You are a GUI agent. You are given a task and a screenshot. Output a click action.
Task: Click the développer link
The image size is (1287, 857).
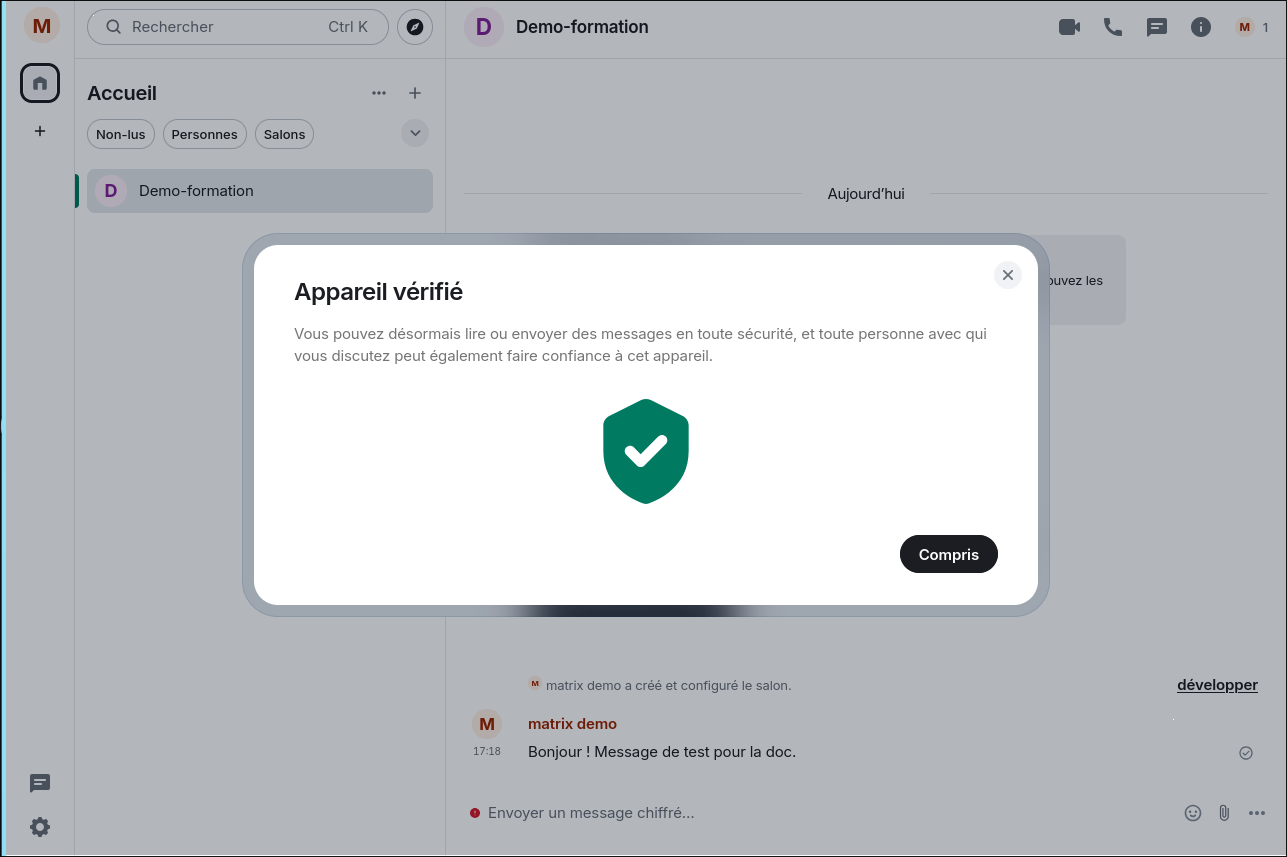coord(1217,685)
